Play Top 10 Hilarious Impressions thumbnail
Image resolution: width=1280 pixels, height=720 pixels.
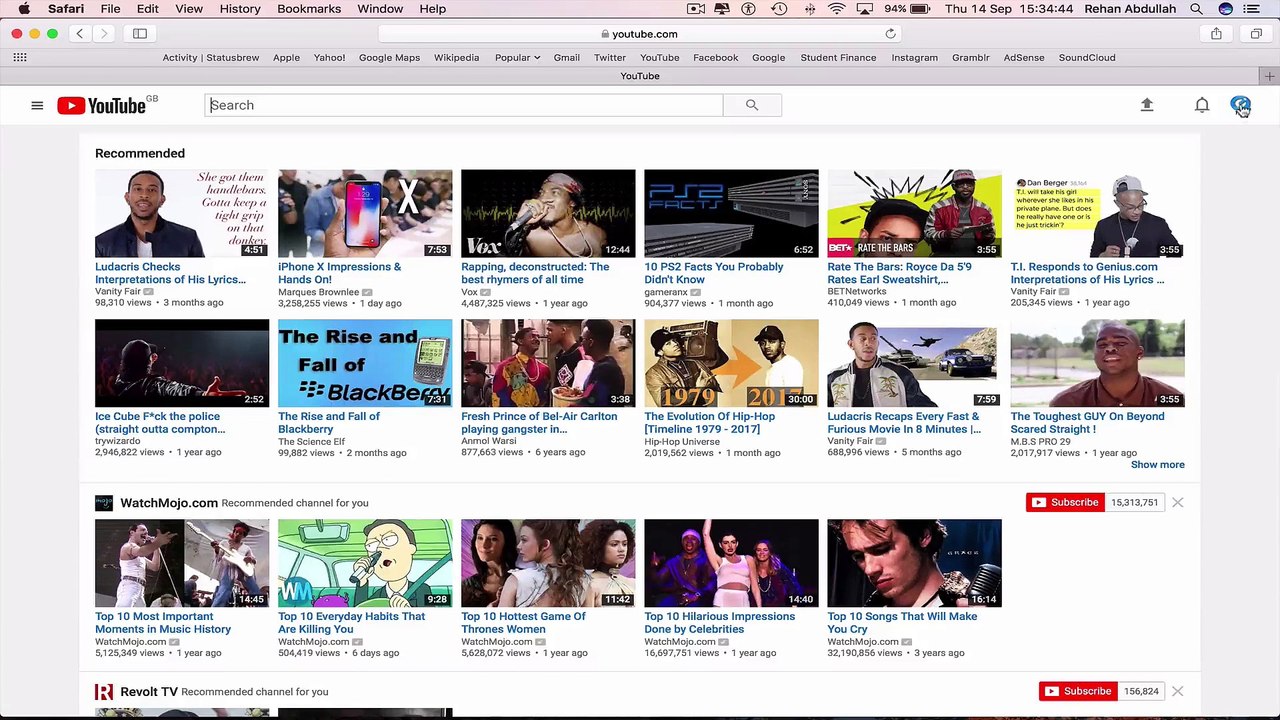pyautogui.click(x=731, y=563)
